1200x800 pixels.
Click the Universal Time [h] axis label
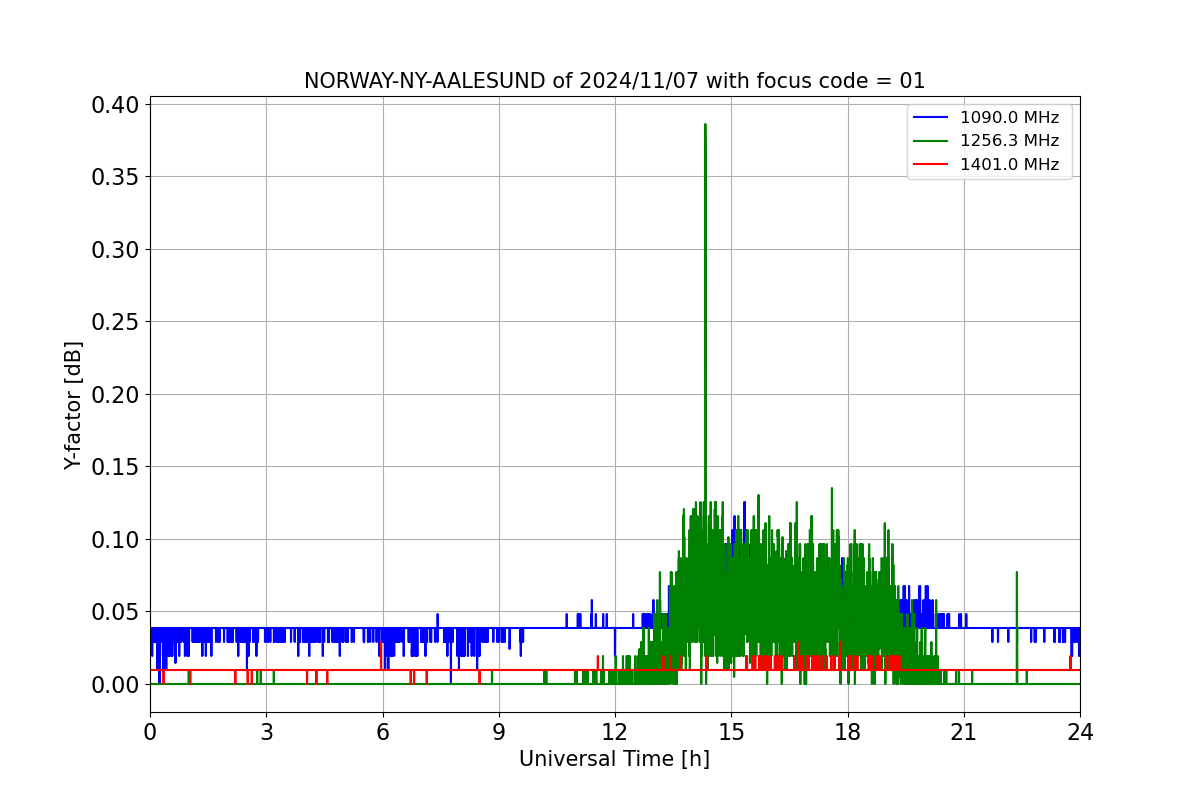(x=614, y=759)
